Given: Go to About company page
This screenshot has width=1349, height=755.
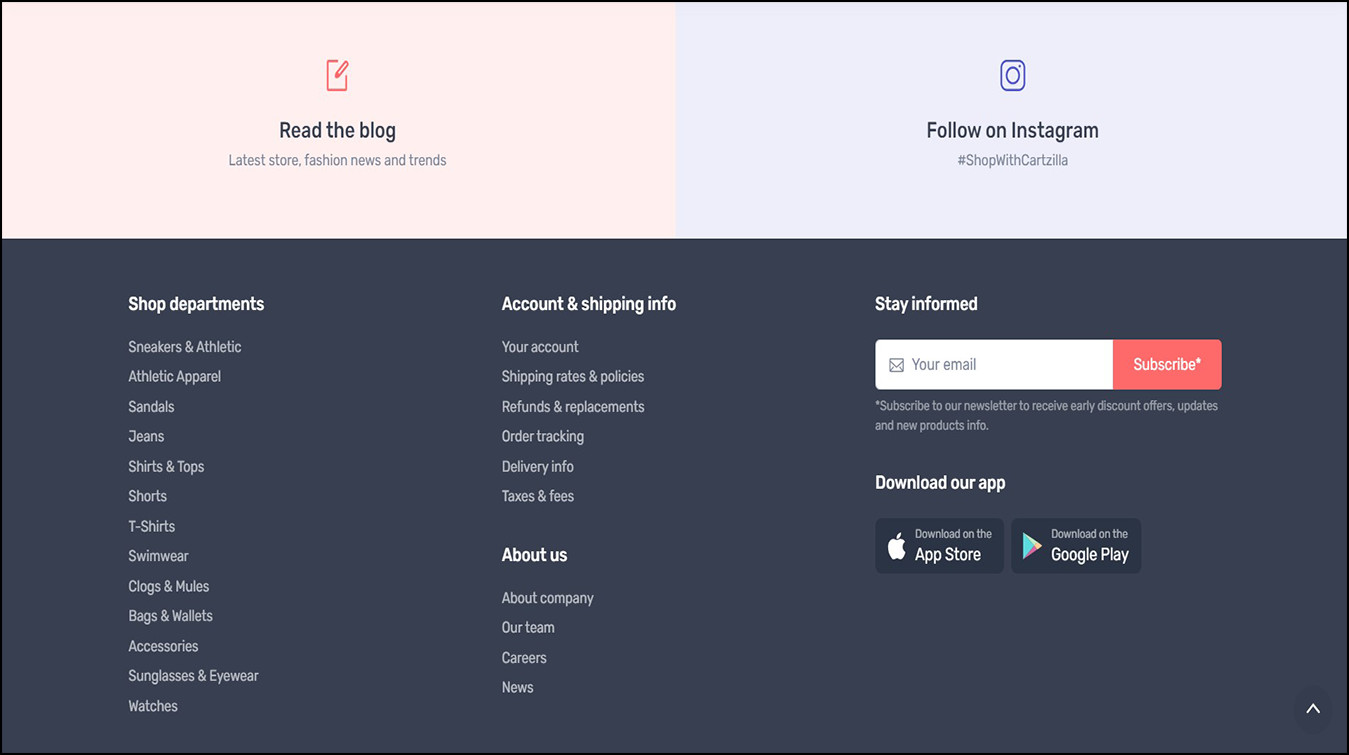Looking at the screenshot, I should [x=547, y=598].
